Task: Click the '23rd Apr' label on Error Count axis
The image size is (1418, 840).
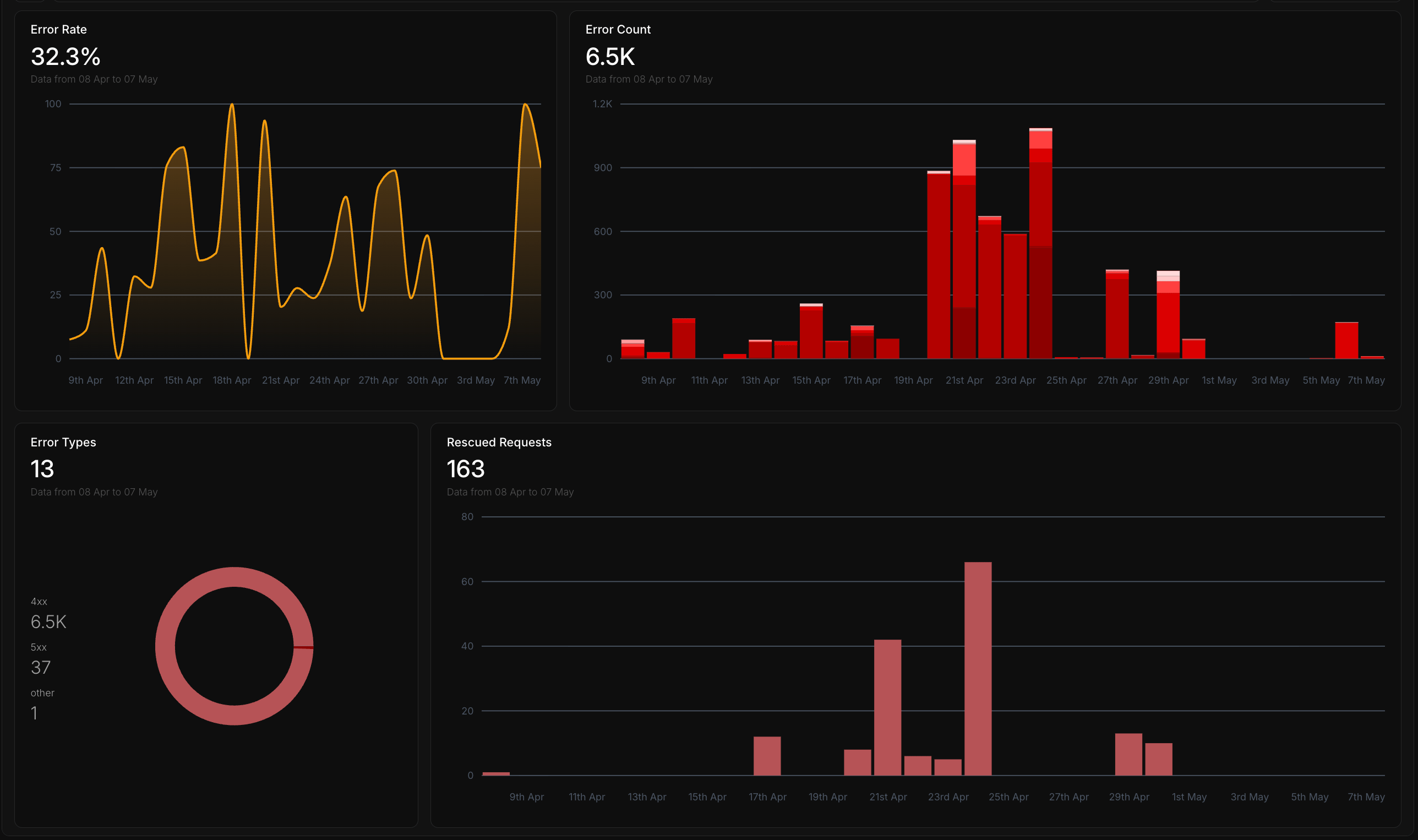Action: 1016,380
